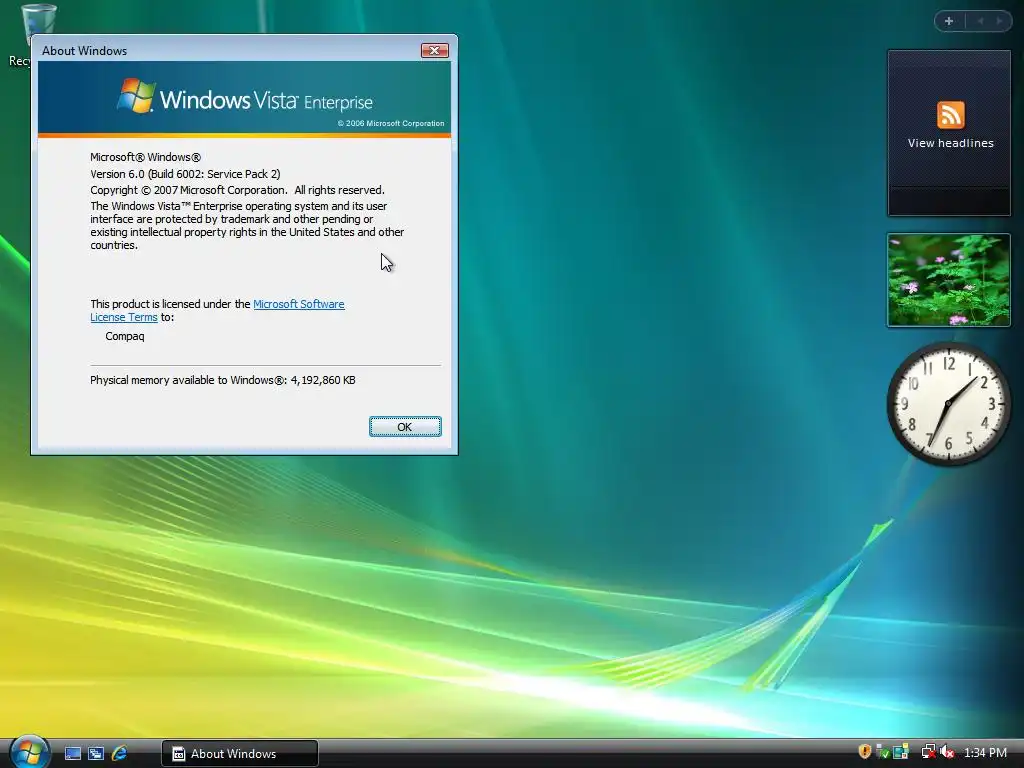The image size is (1024, 768).
Task: Open the Start menu orb
Action: [x=28, y=752]
